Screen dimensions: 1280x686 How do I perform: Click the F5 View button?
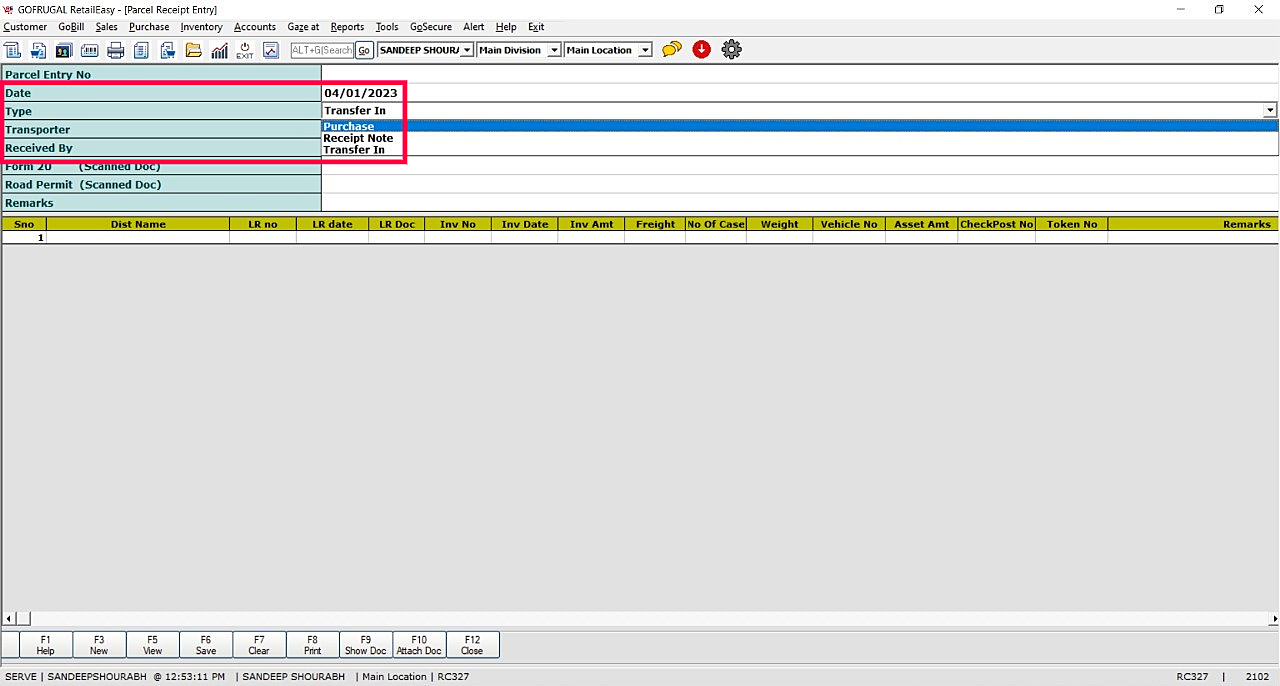152,645
